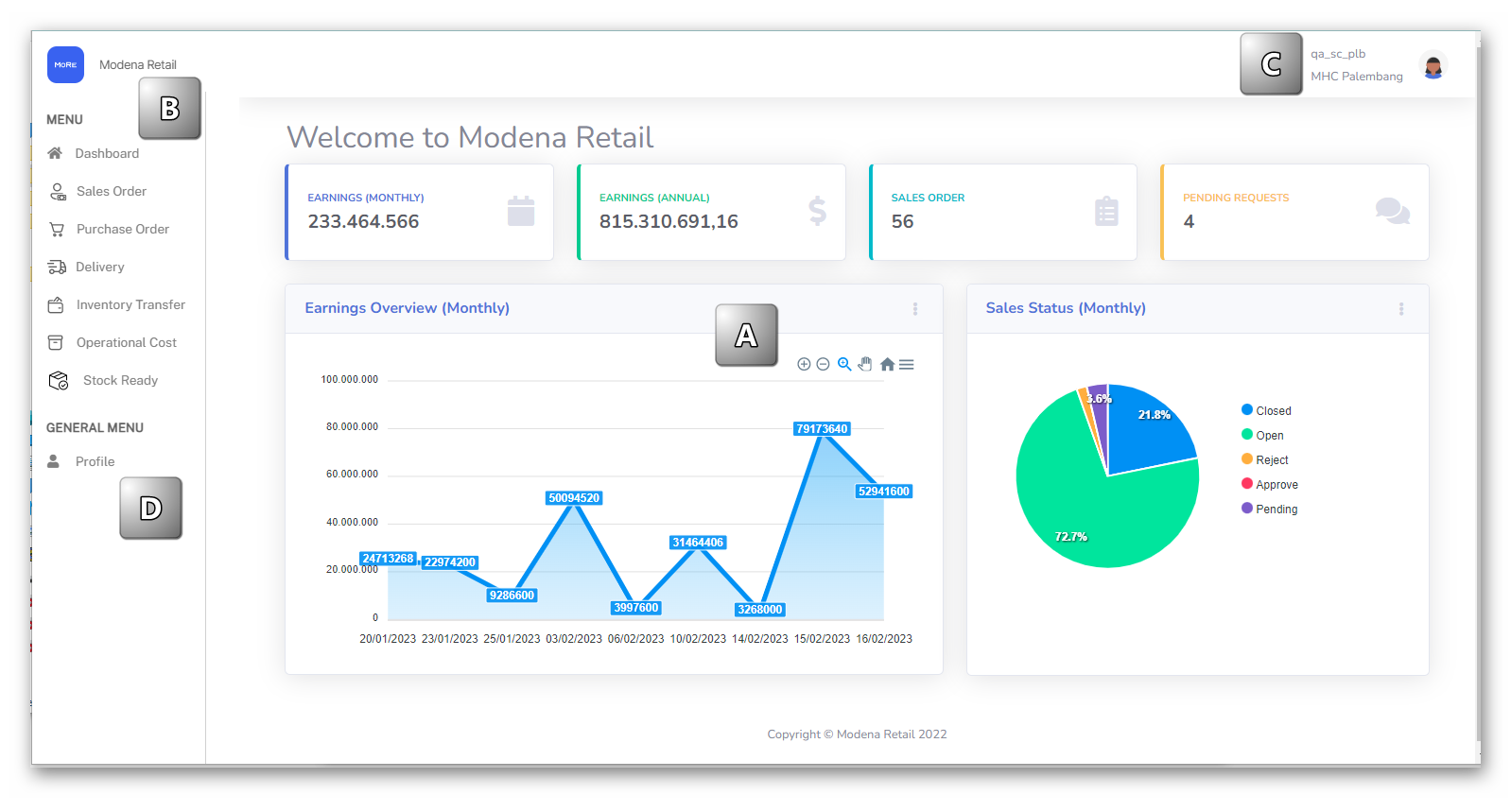The image size is (1511, 812).
Task: Click the user avatar picture
Action: (1433, 65)
